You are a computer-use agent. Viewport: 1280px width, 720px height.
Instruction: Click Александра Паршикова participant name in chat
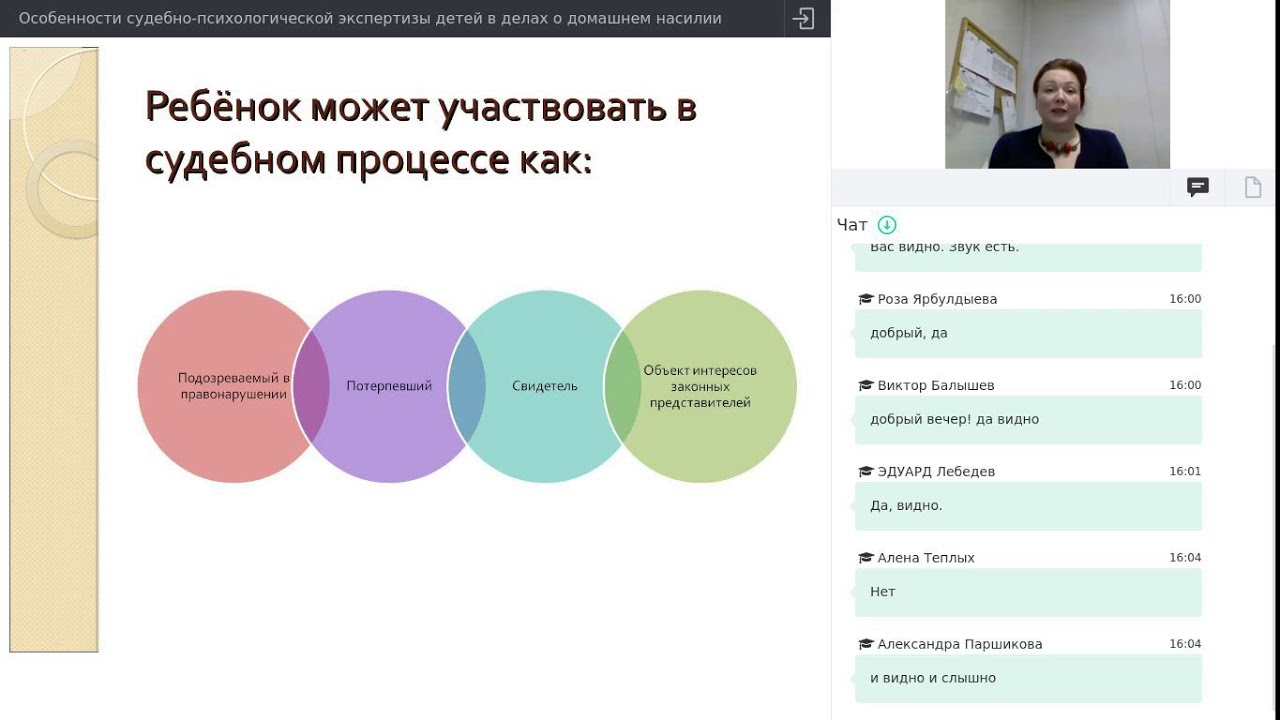pos(960,644)
